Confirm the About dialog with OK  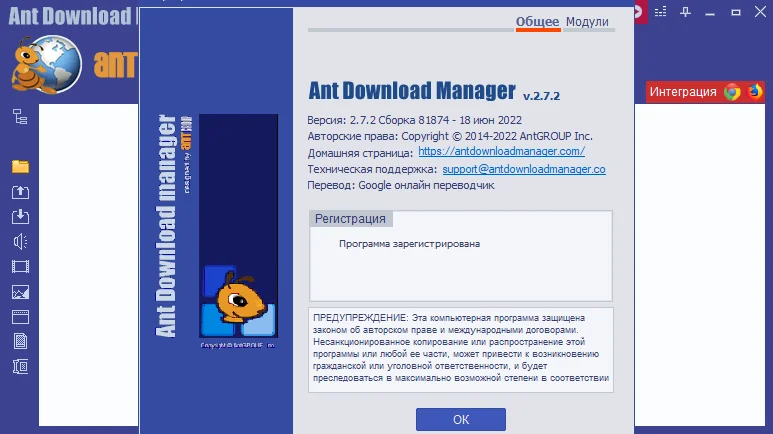point(461,419)
